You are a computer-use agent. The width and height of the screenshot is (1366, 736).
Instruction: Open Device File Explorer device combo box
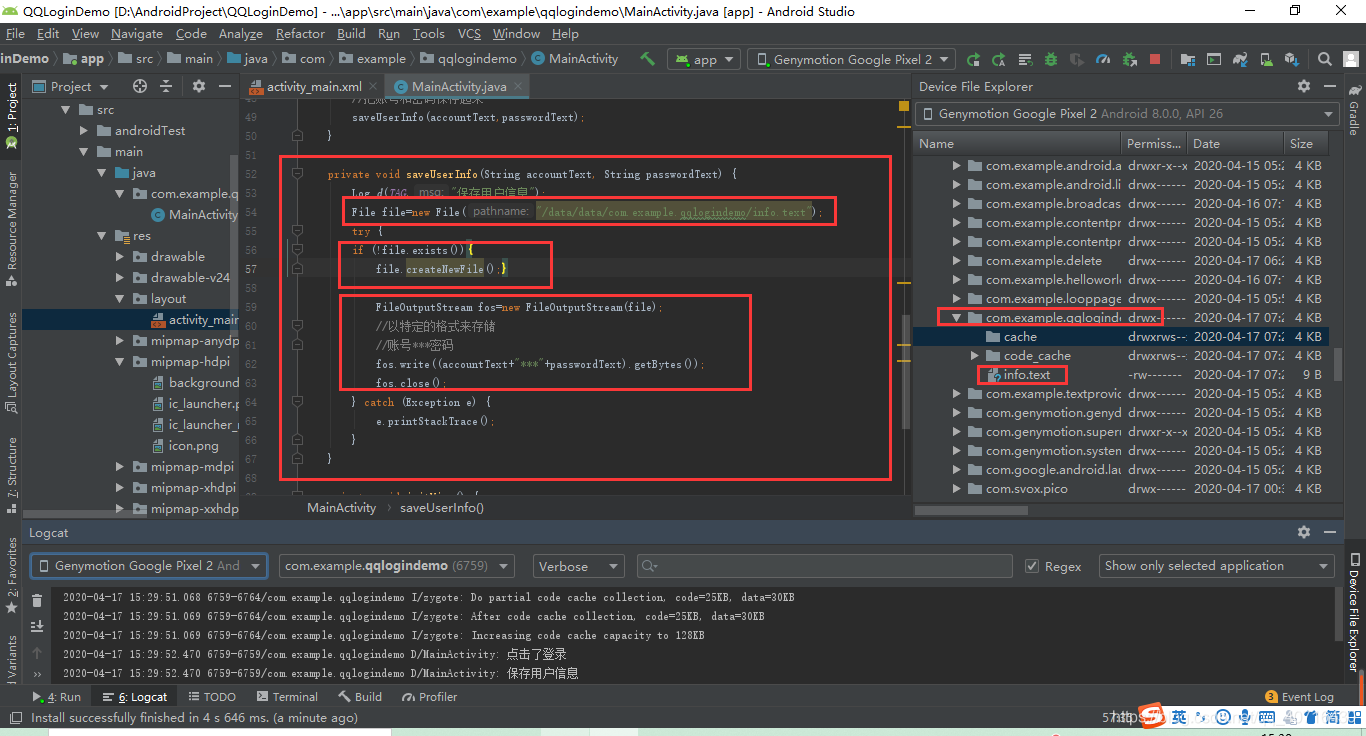(1127, 114)
